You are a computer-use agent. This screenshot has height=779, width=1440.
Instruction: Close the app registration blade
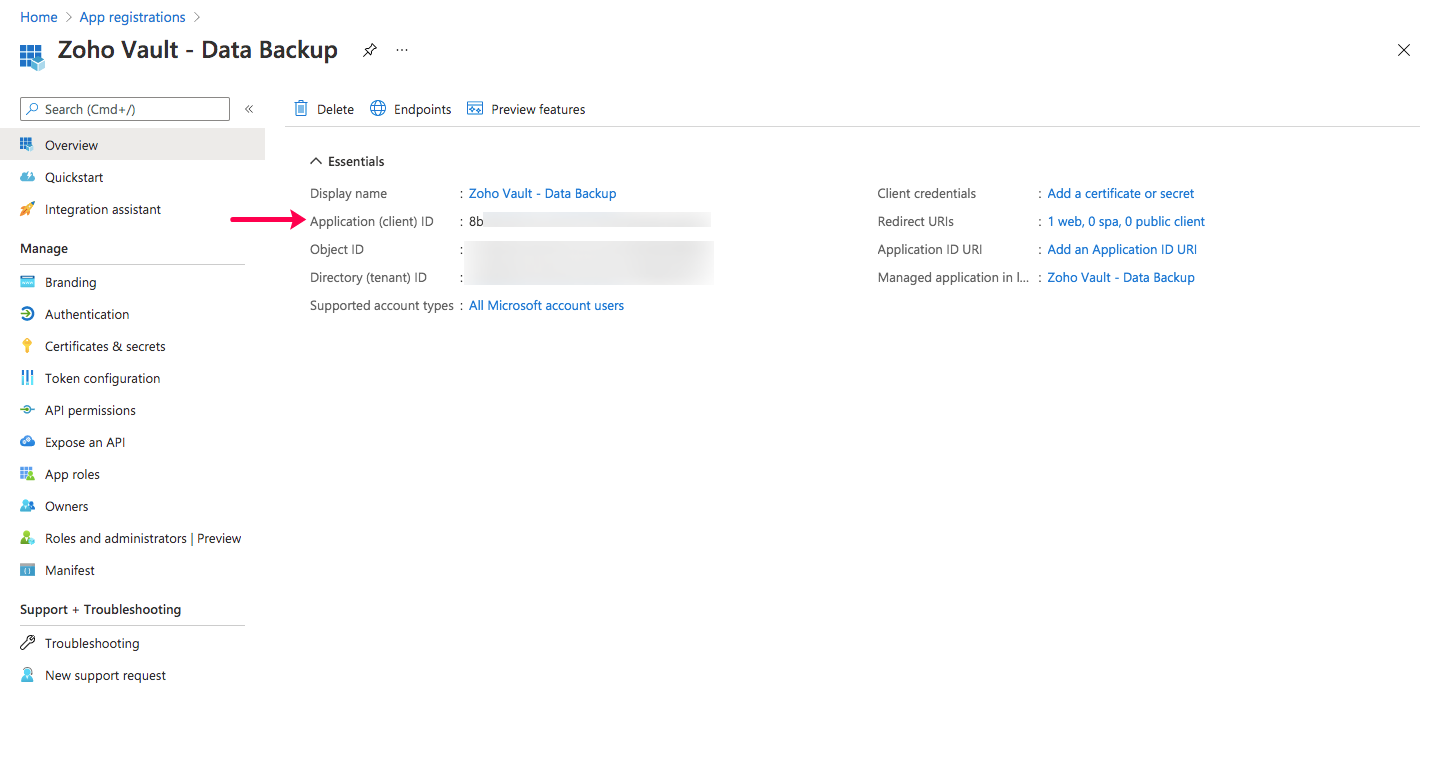[x=1404, y=50]
